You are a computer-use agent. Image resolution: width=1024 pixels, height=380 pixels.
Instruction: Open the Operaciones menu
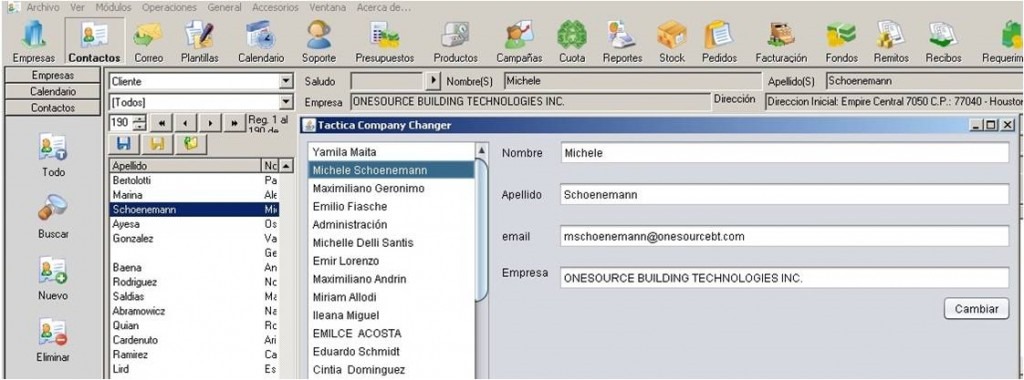pyautogui.click(x=169, y=8)
